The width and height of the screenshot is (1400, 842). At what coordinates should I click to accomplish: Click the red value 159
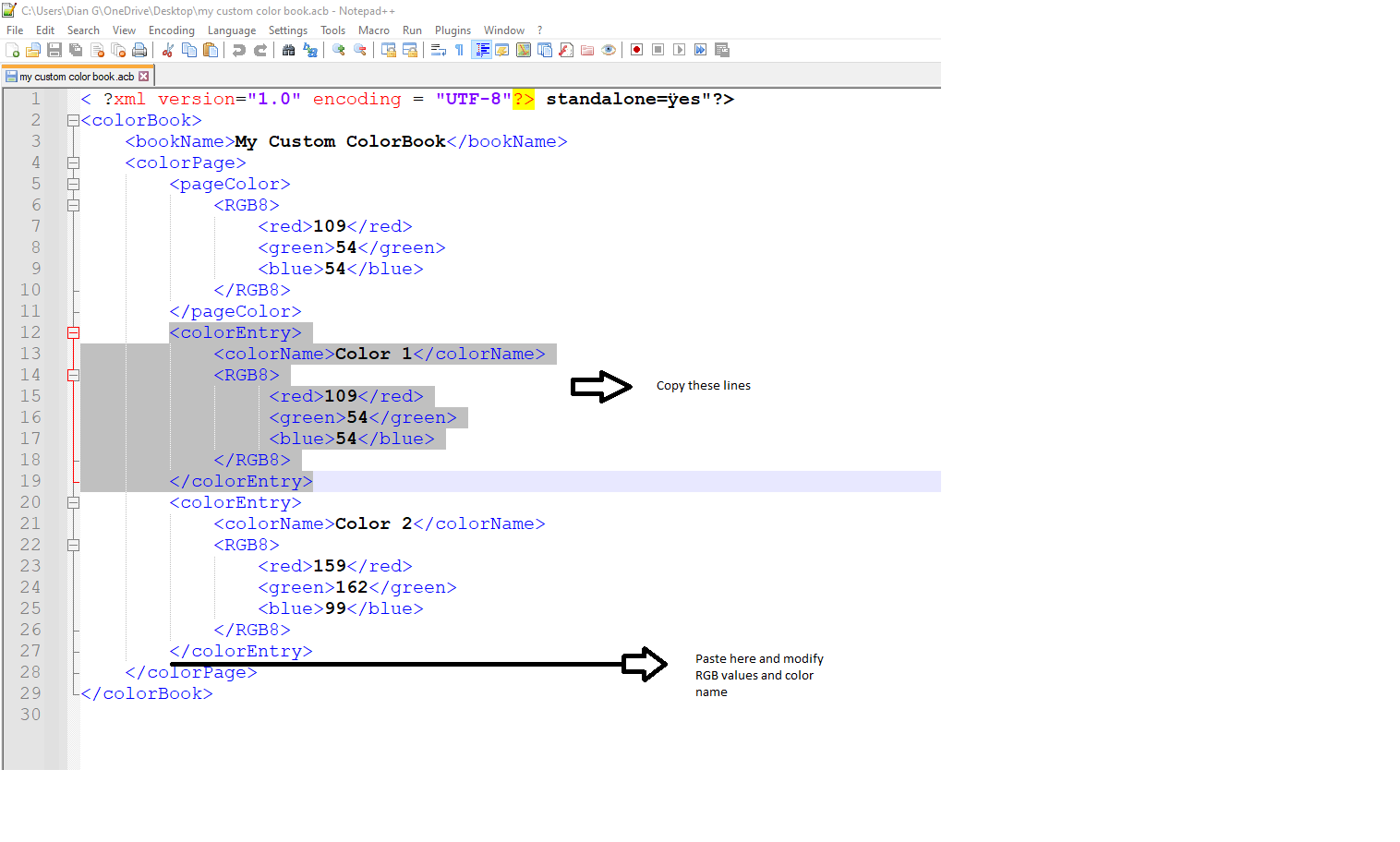[x=330, y=566]
